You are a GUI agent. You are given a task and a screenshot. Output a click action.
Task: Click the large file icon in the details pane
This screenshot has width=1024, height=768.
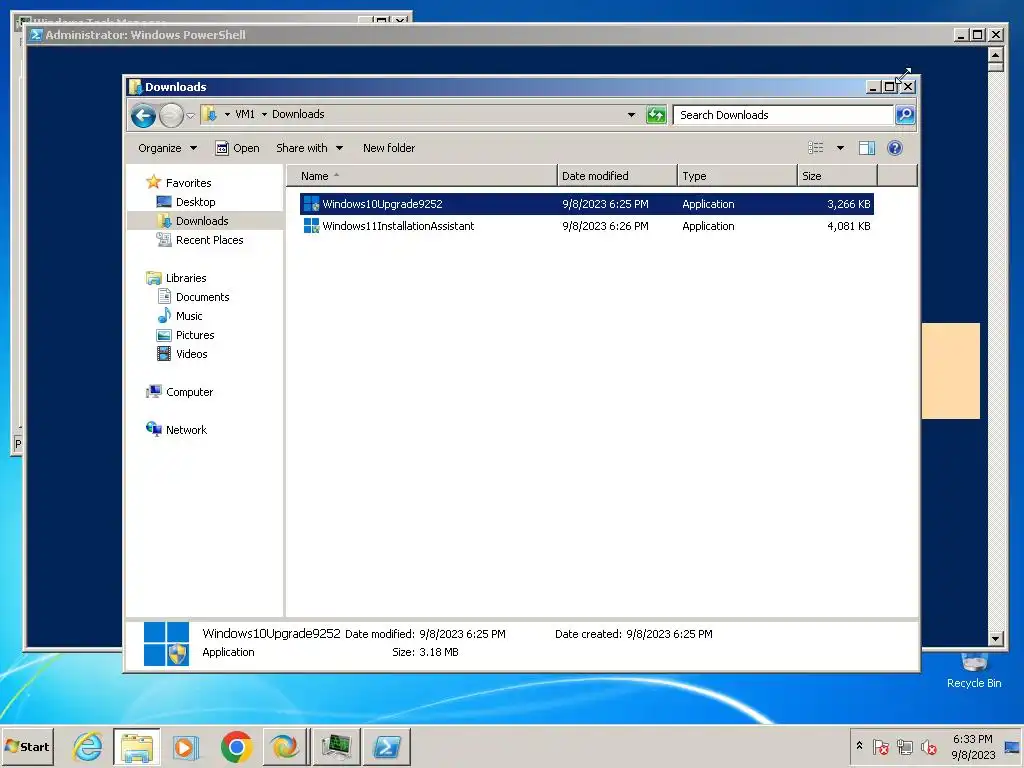[x=167, y=643]
